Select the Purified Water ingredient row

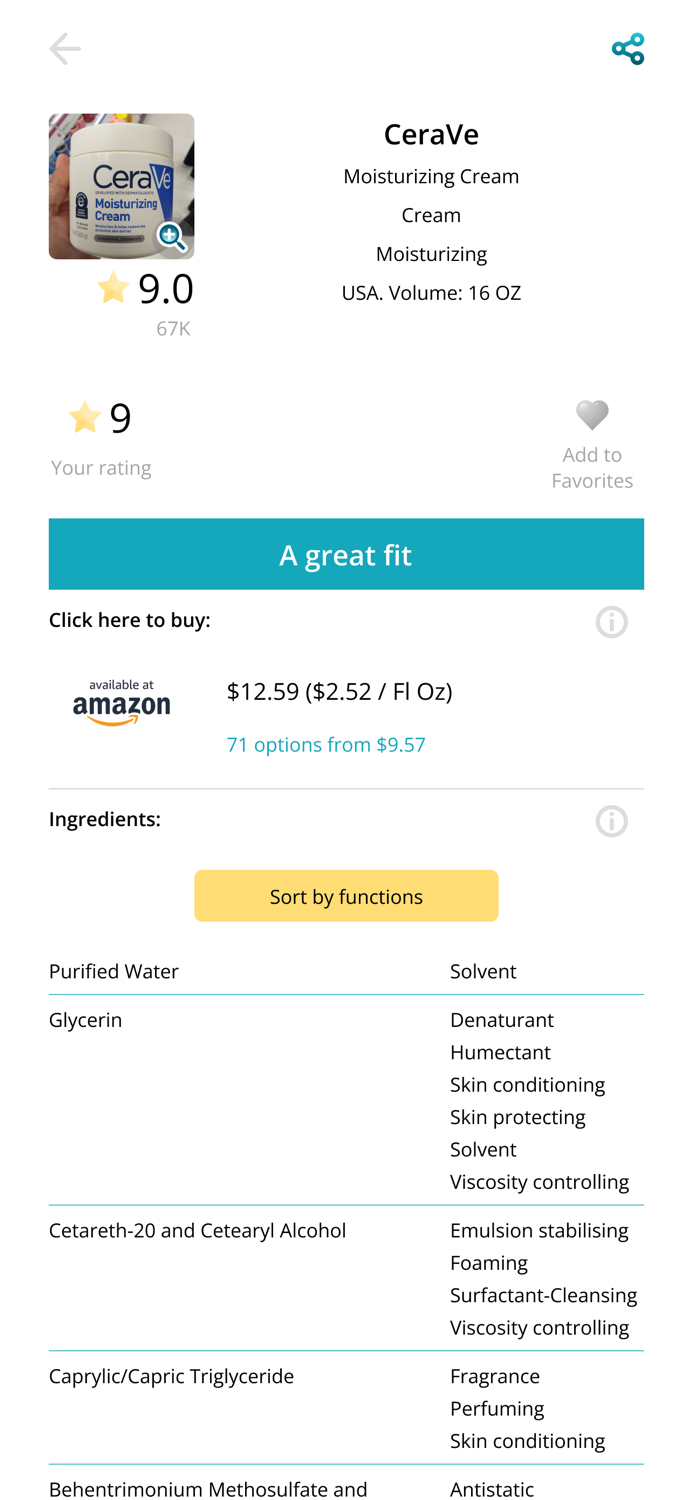114,971
